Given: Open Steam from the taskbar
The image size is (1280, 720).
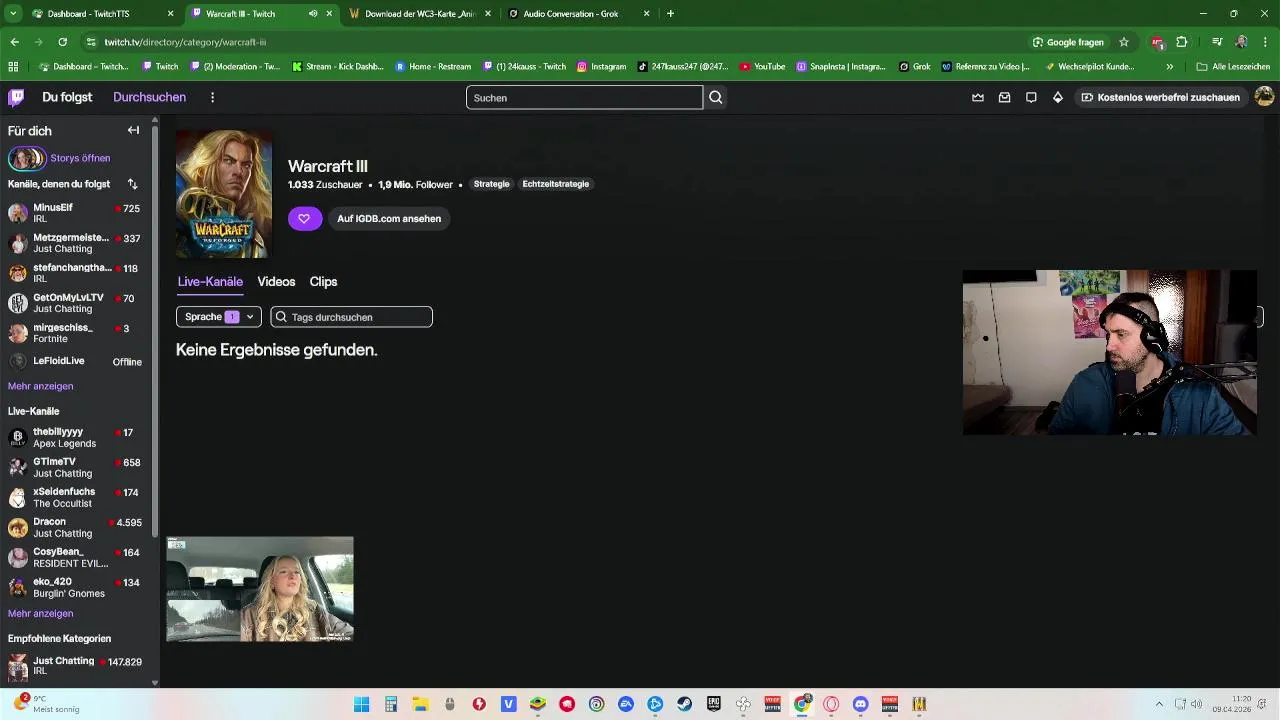Looking at the screenshot, I should pyautogui.click(x=684, y=704).
